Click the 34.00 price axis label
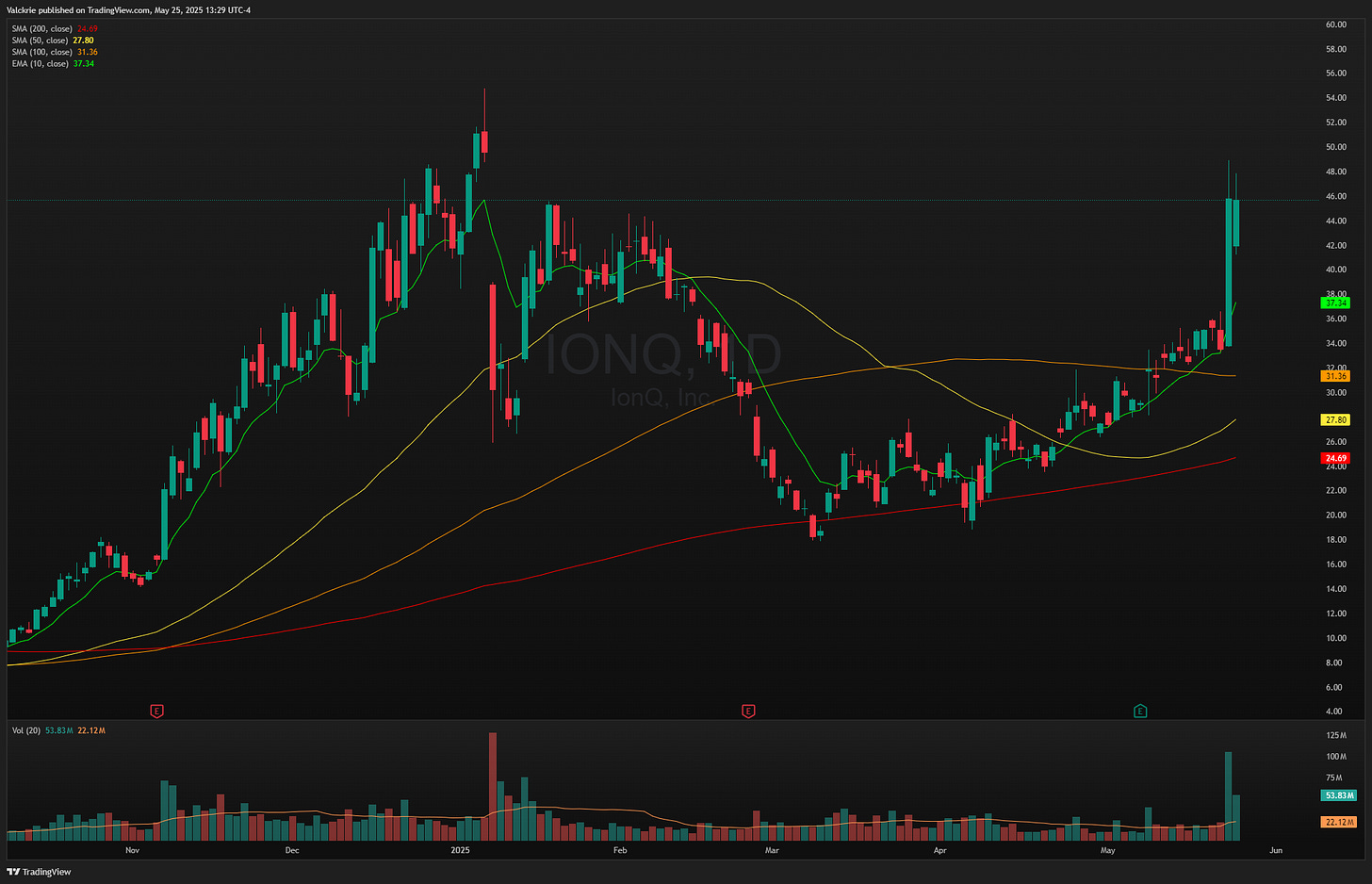Image resolution: width=1372 pixels, height=884 pixels. pyautogui.click(x=1336, y=343)
